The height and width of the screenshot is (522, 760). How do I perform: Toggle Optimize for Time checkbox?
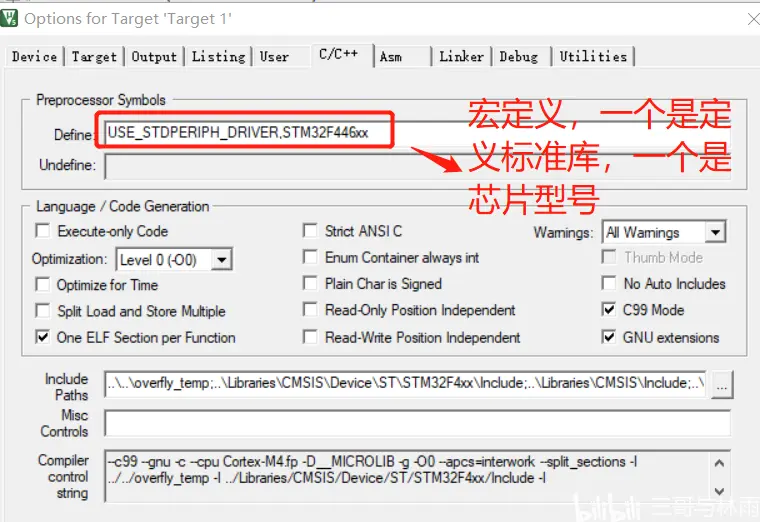(x=43, y=285)
